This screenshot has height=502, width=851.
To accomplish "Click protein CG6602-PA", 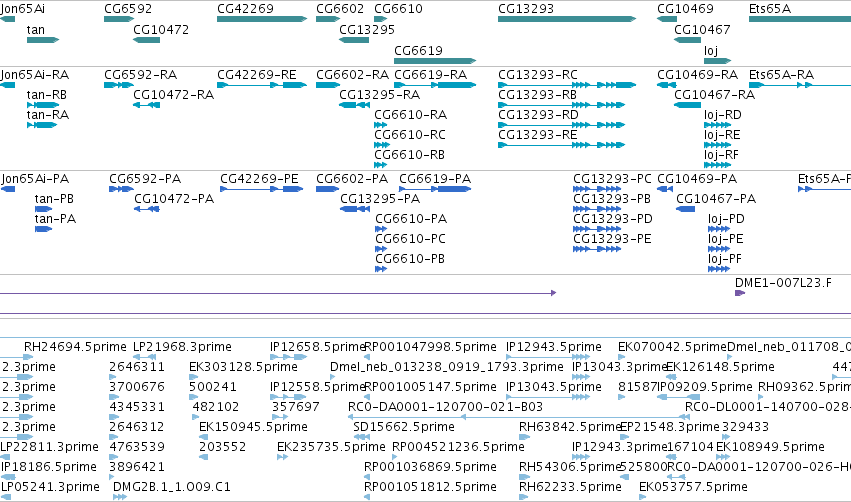I will pos(352,179).
